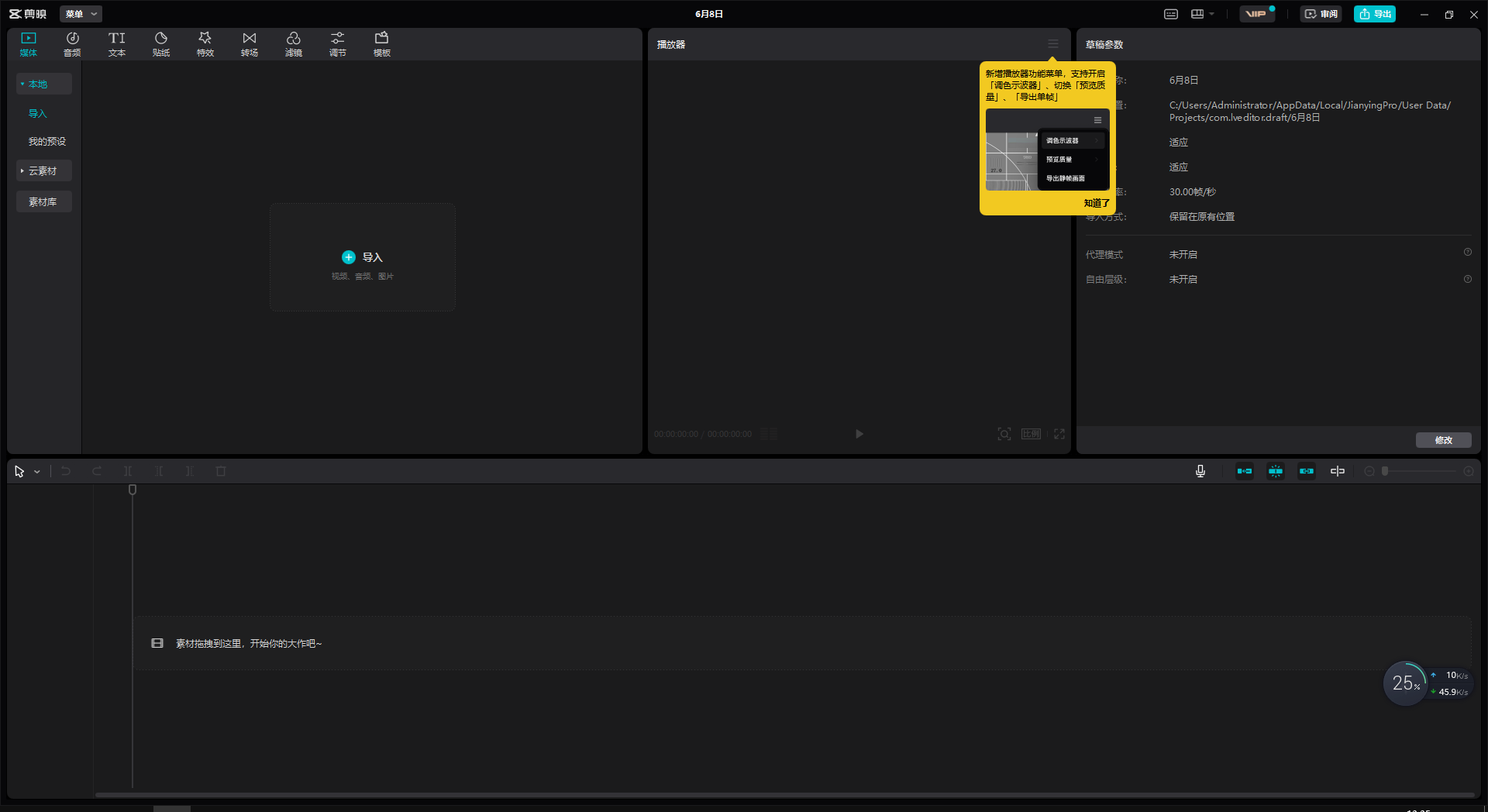The image size is (1488, 812).
Task: Open the 比例 aspect ratio button
Action: [1031, 434]
